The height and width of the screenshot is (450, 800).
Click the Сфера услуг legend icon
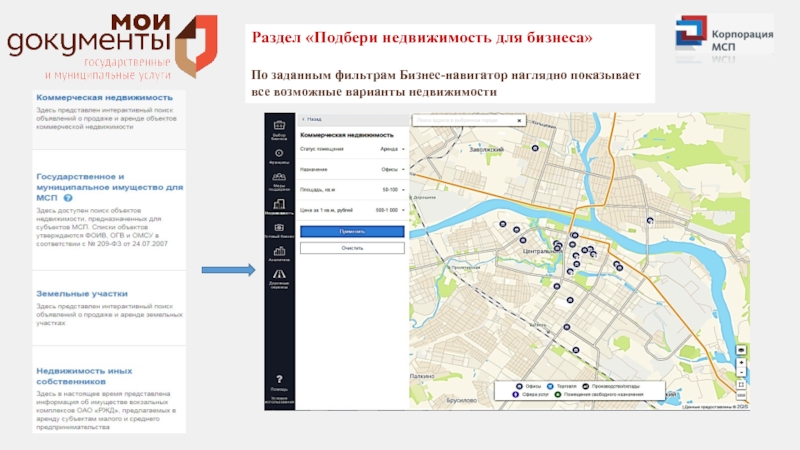515,394
